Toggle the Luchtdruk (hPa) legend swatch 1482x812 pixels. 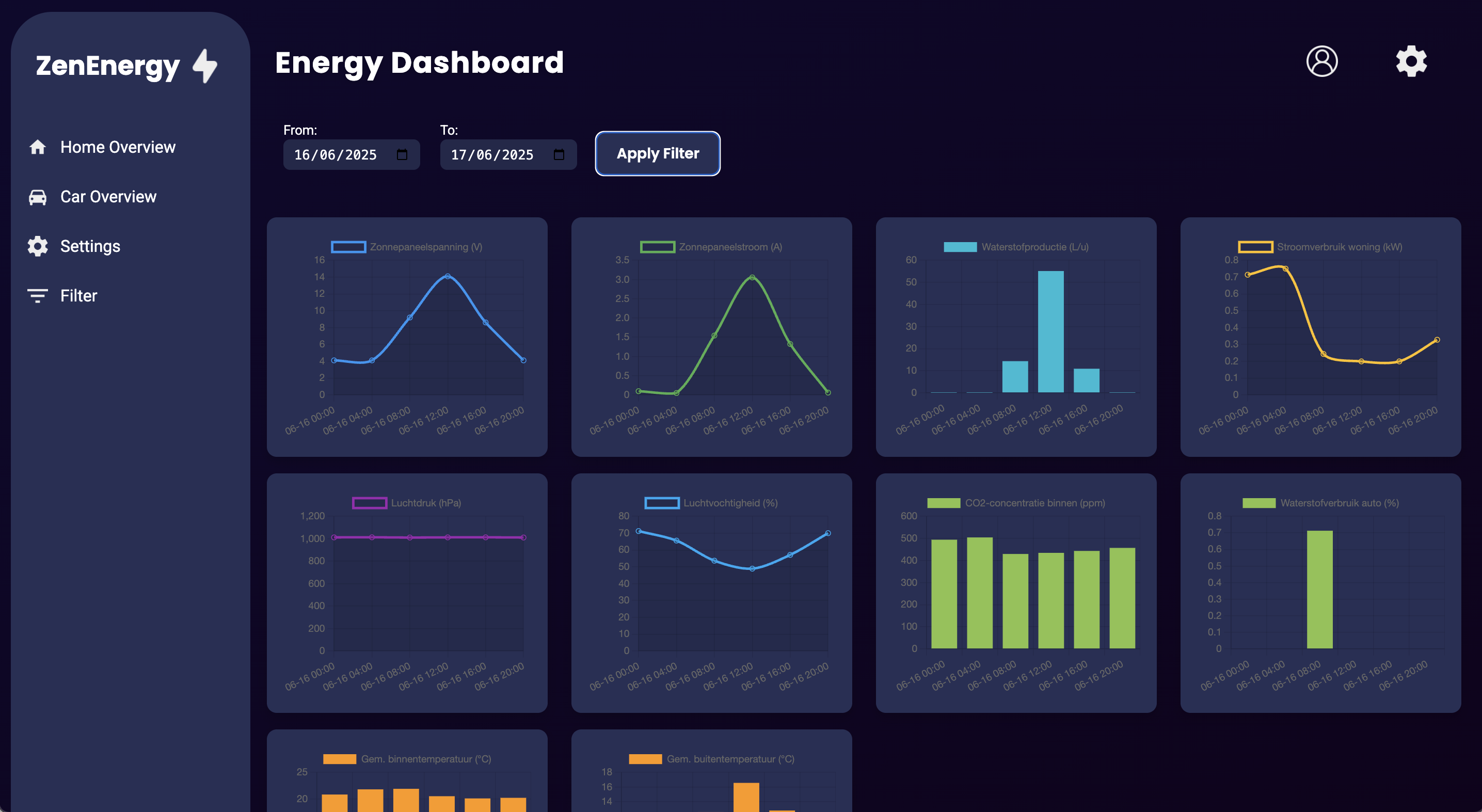(x=370, y=503)
